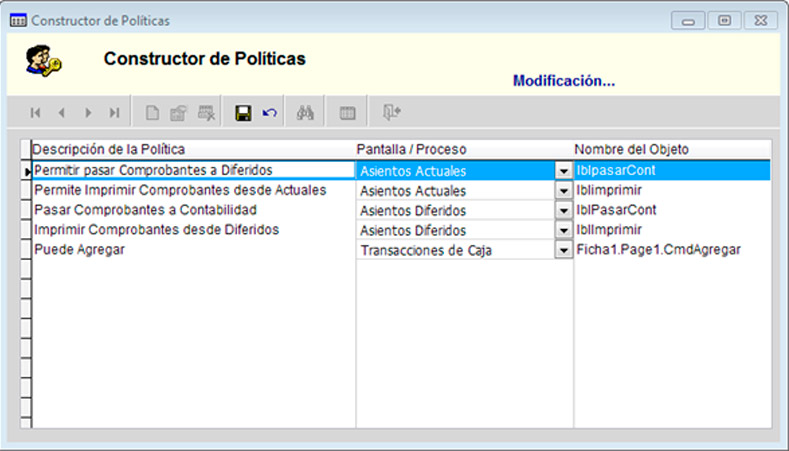The width and height of the screenshot is (789, 451).
Task: Jump to last record in toolbar
Action: [114, 113]
